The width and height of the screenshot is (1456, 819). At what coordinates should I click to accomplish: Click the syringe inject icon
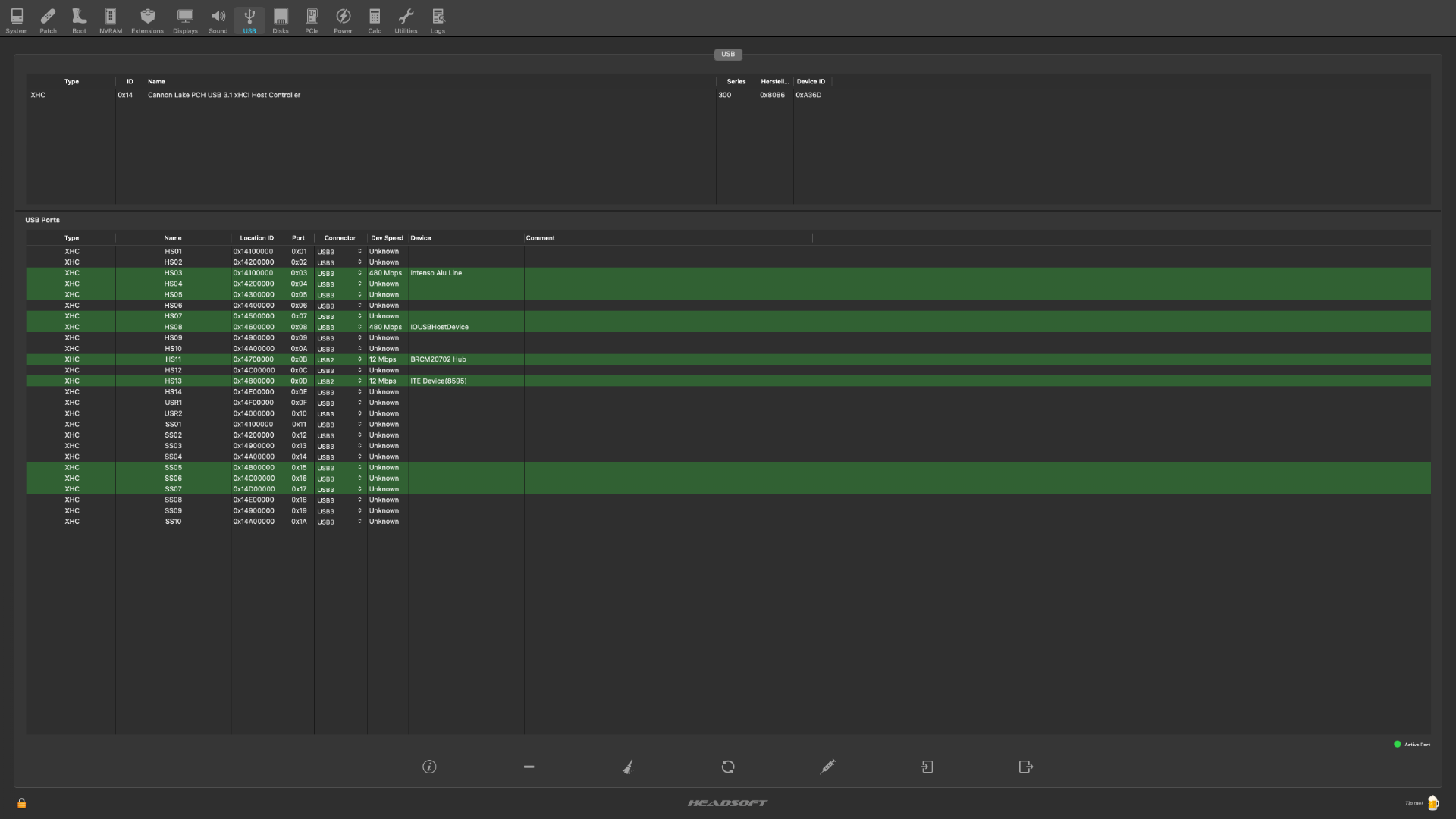[x=827, y=767]
